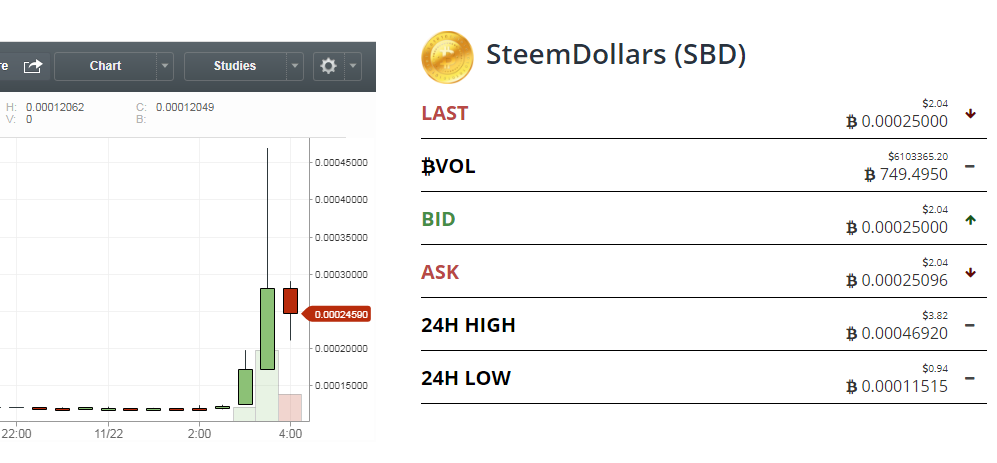
Task: Click the large red candlestick on chart
Action: [x=290, y=300]
